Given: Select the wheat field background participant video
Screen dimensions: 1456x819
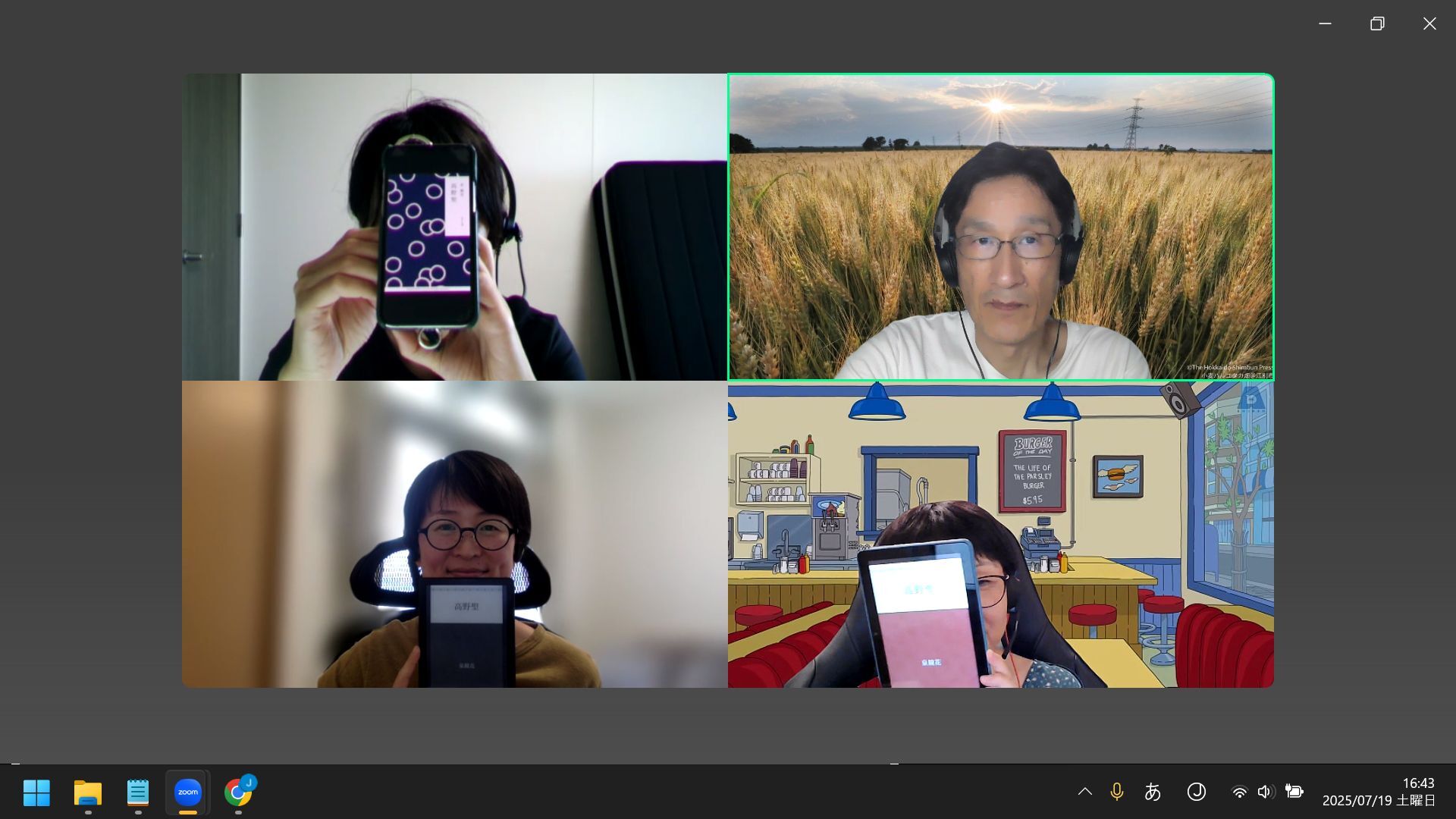Looking at the screenshot, I should [1000, 227].
